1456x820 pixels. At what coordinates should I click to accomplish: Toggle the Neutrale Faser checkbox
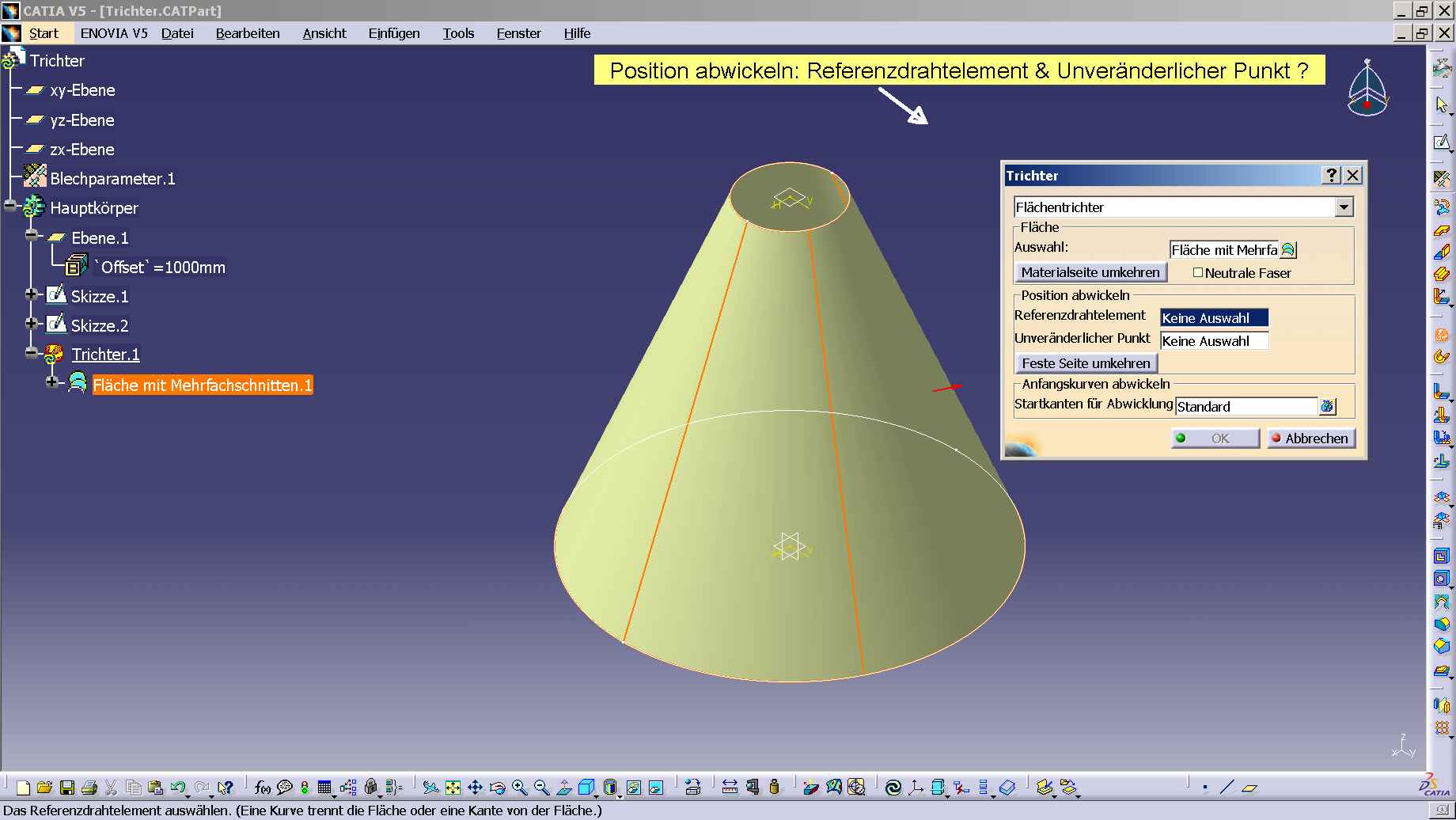1198,272
